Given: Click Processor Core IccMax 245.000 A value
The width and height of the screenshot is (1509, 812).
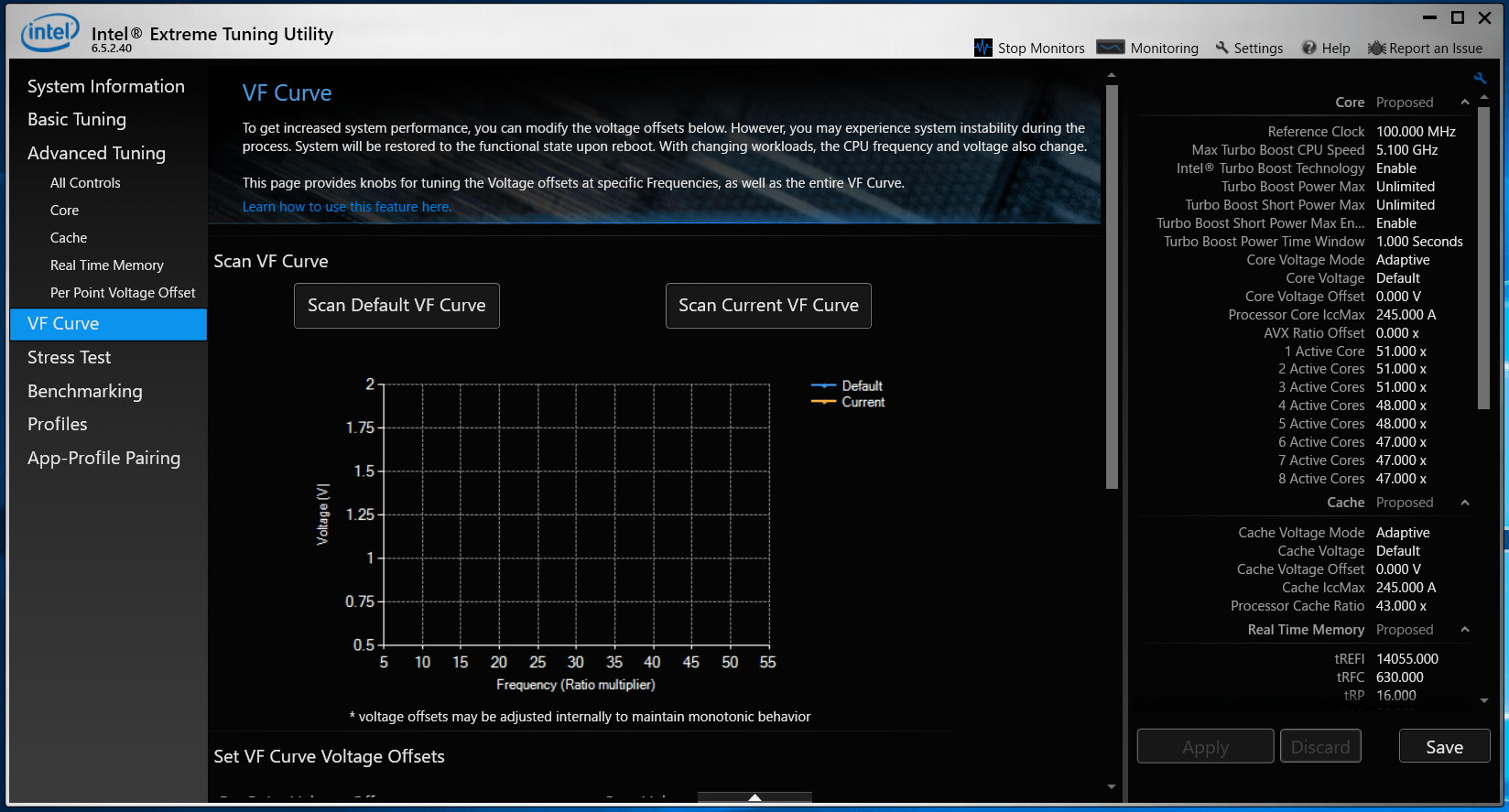Looking at the screenshot, I should point(1406,315).
